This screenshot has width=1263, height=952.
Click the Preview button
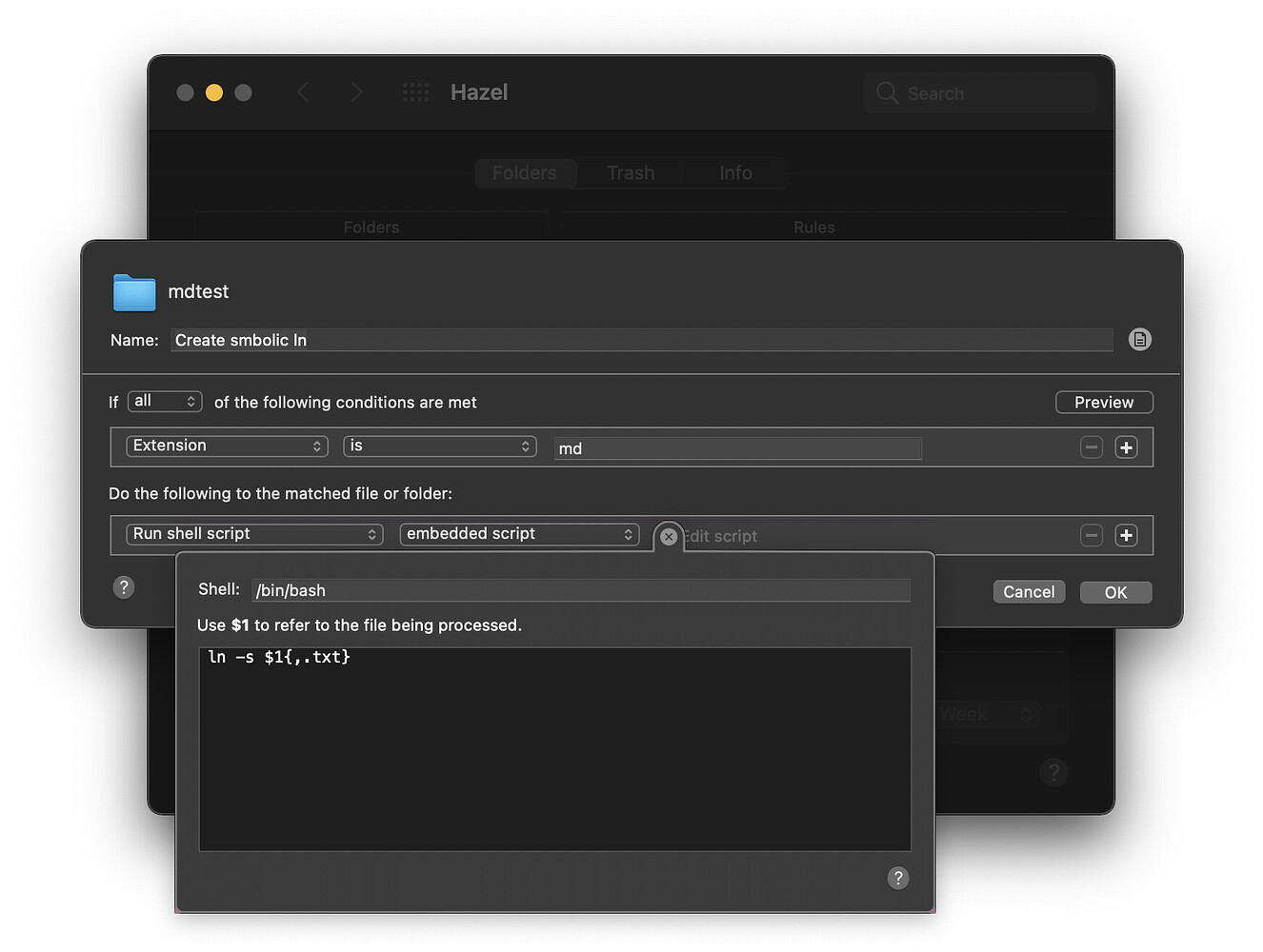pyautogui.click(x=1103, y=402)
